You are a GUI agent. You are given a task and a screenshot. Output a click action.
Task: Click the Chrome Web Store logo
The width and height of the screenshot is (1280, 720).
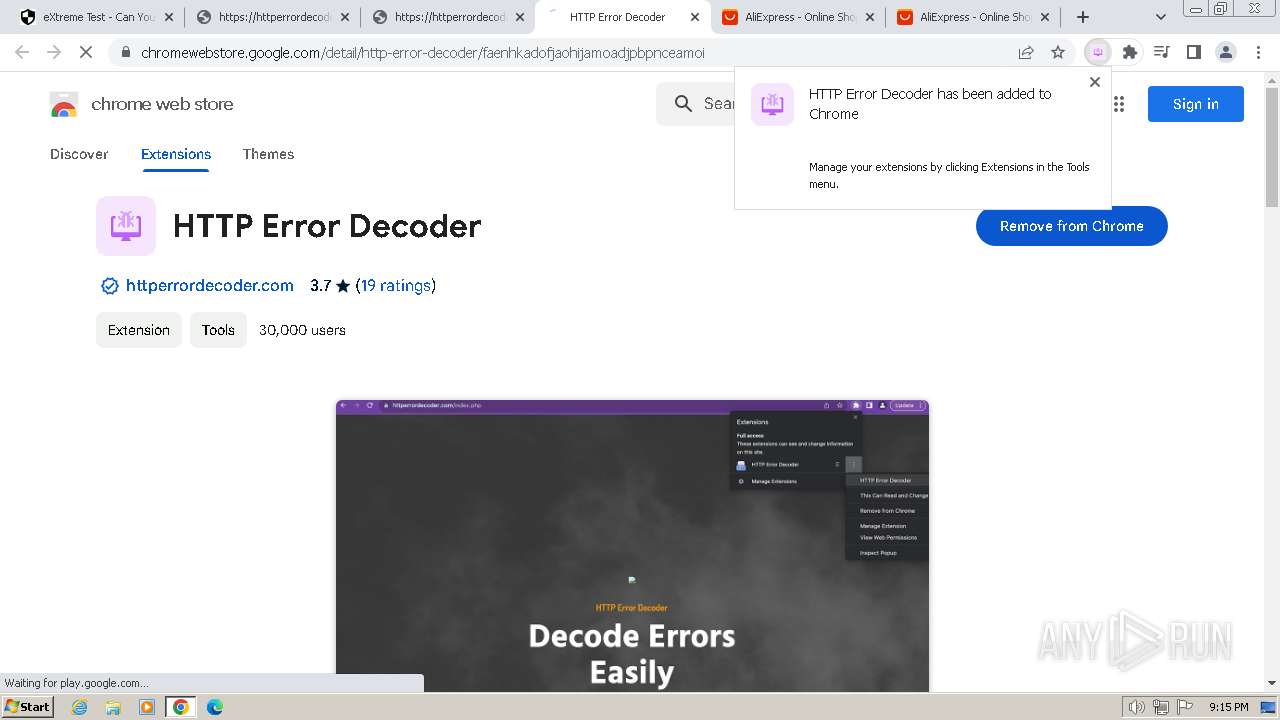pos(64,104)
